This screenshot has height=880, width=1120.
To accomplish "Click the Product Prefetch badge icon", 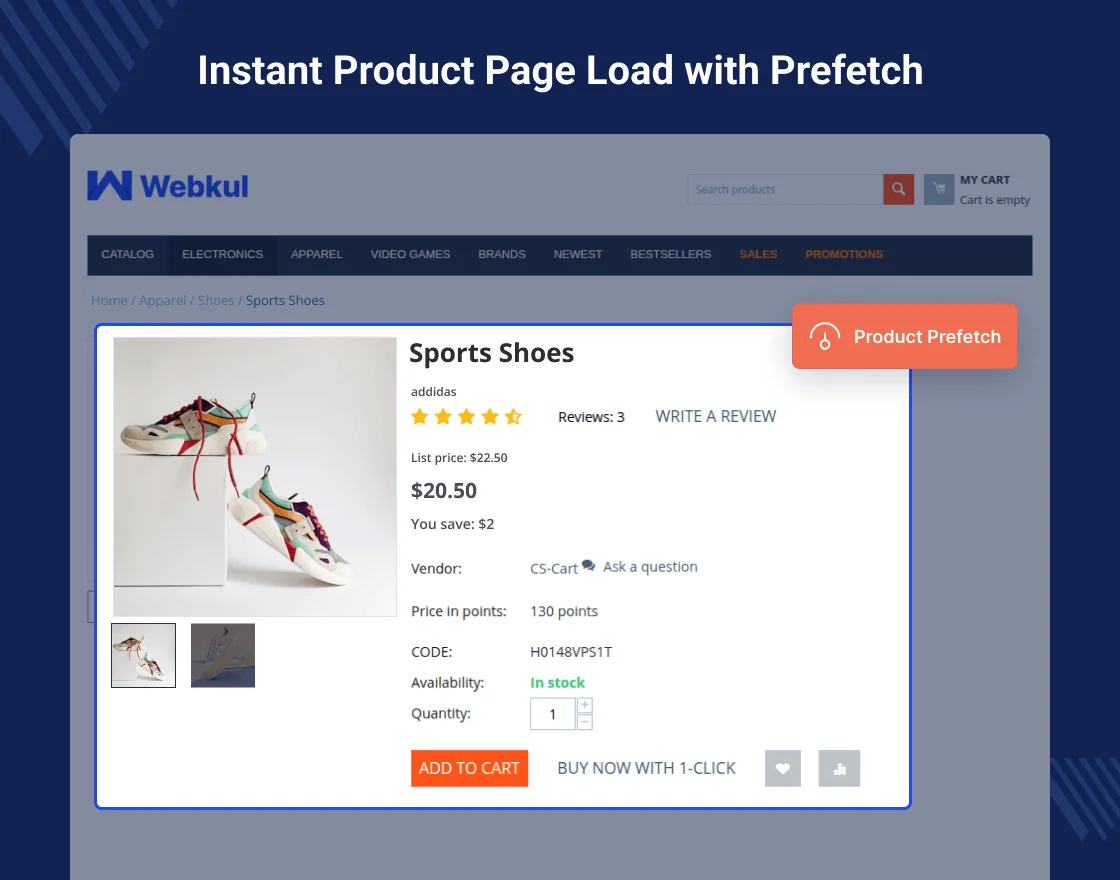I will [x=825, y=336].
